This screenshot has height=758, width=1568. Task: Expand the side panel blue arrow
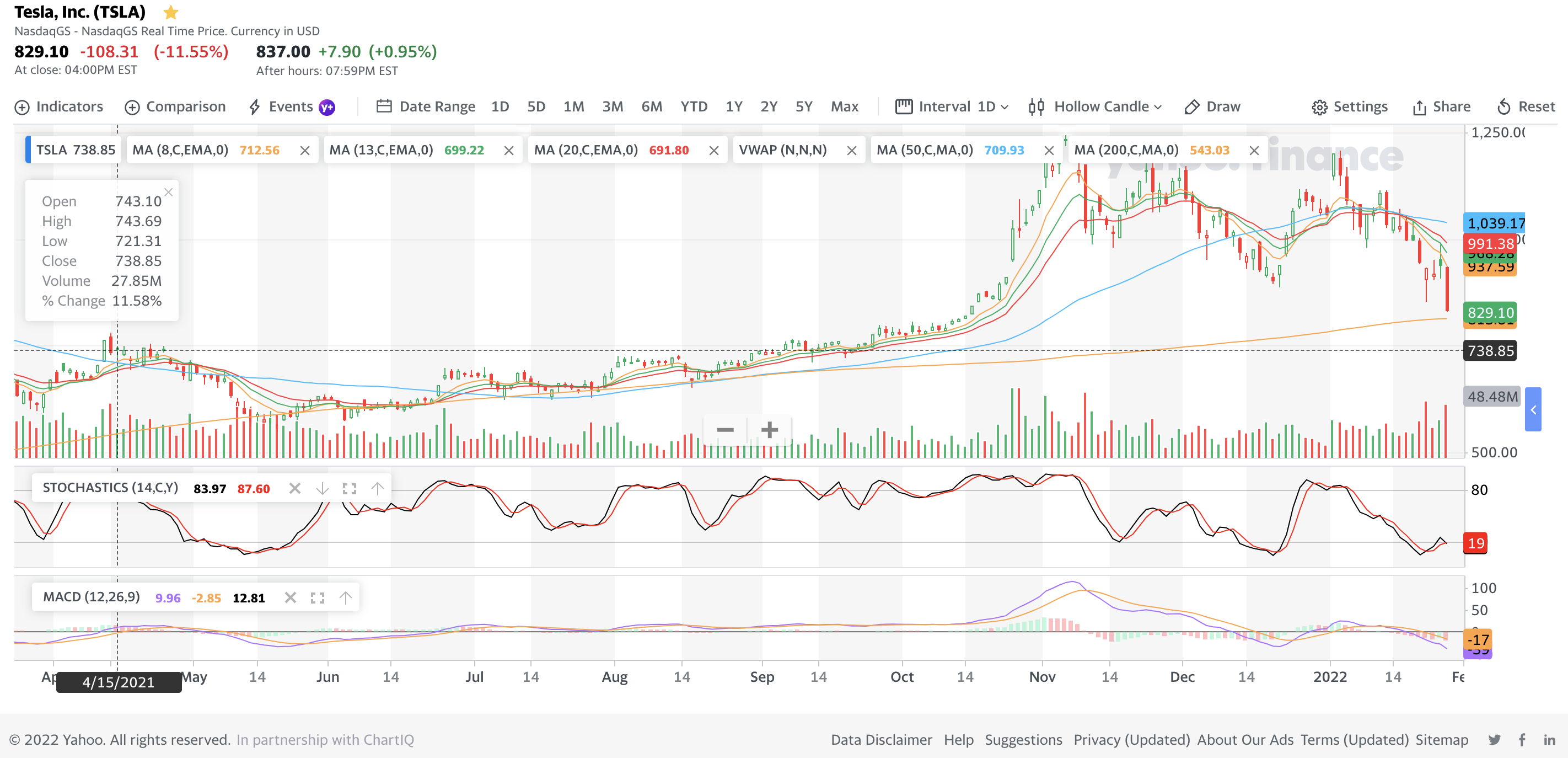click(1533, 410)
